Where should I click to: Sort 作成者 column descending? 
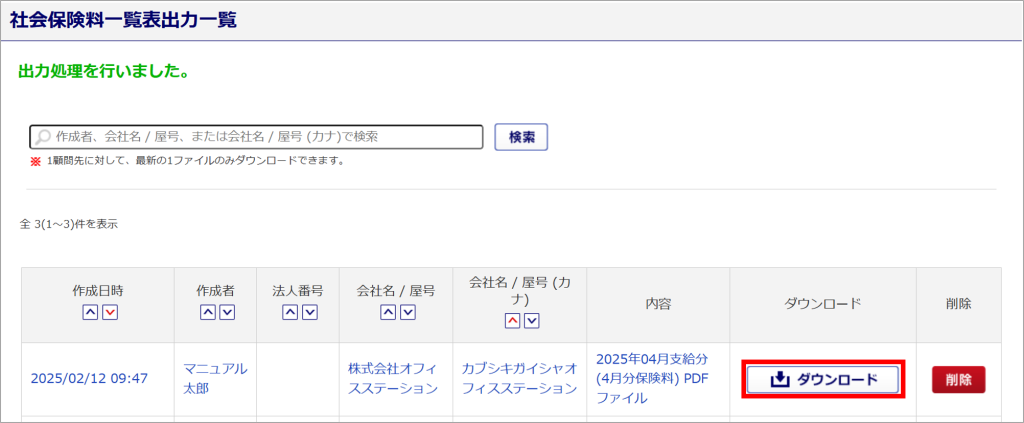click(x=226, y=313)
